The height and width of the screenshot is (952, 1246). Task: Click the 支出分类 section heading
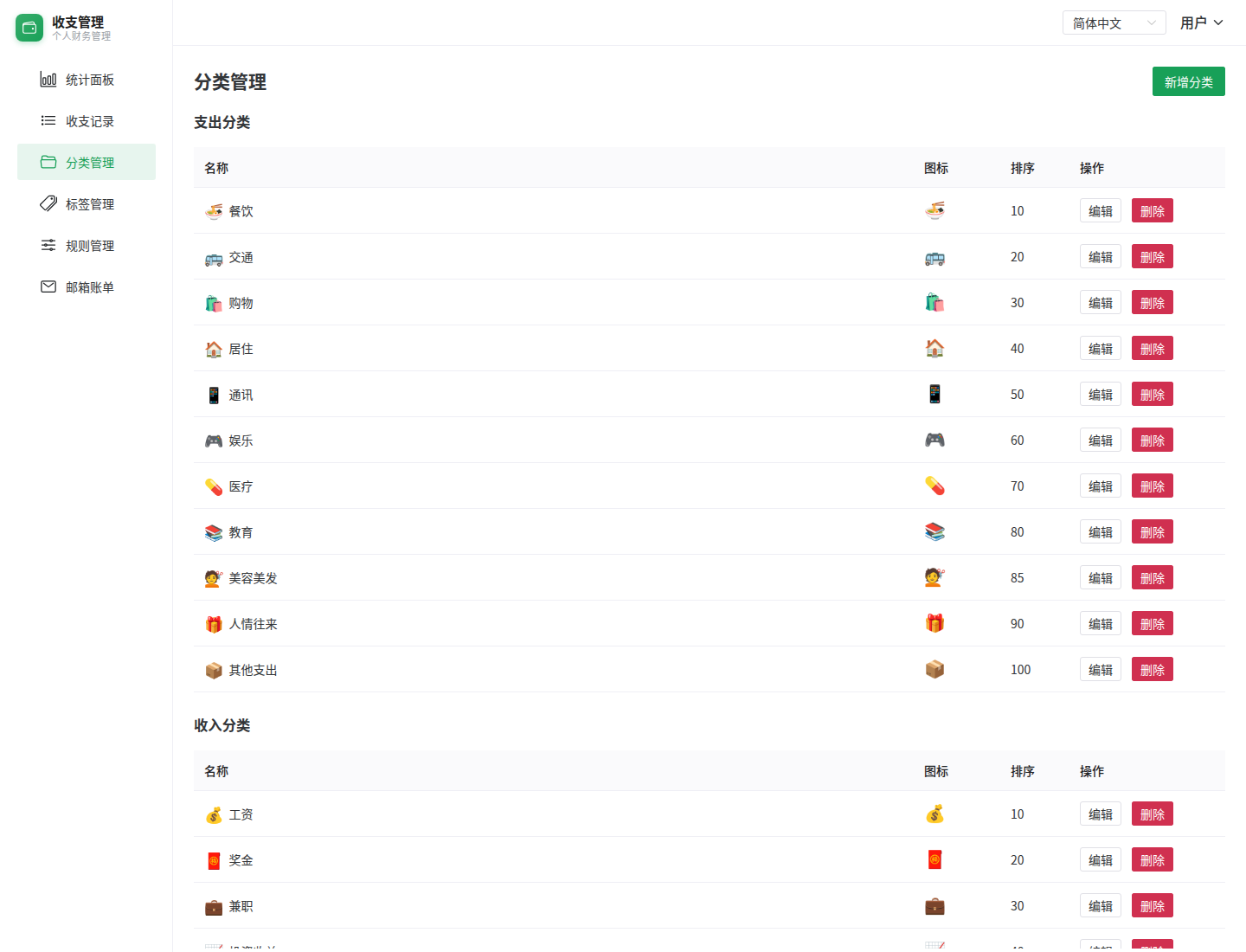pos(222,122)
